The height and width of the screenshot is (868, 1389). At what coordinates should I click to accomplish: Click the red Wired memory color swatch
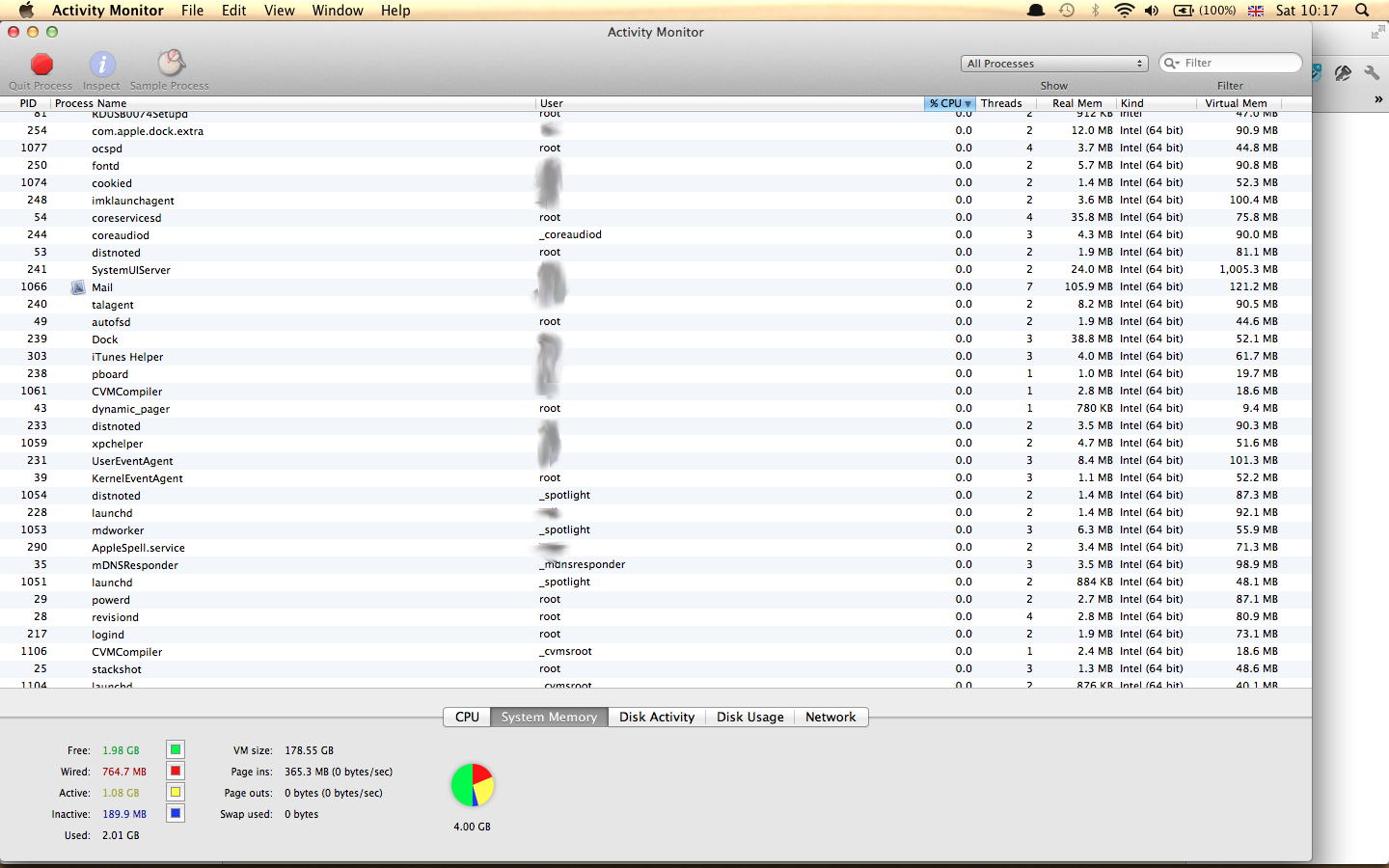coord(176,771)
